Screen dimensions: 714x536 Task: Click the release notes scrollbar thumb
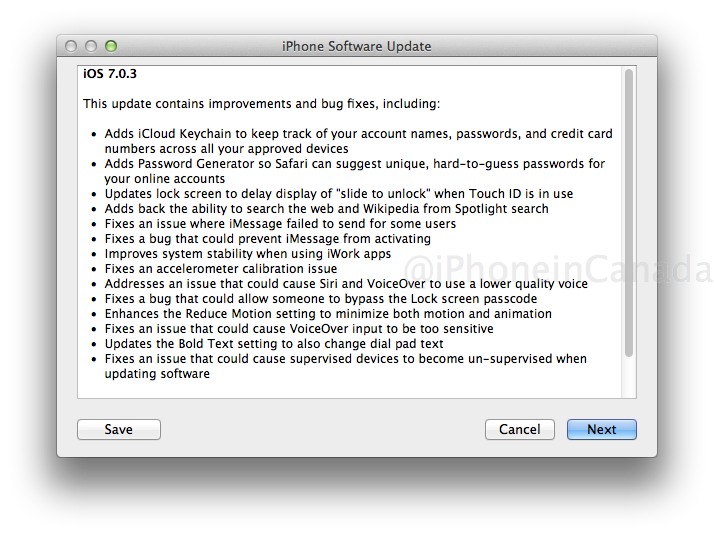(x=629, y=213)
